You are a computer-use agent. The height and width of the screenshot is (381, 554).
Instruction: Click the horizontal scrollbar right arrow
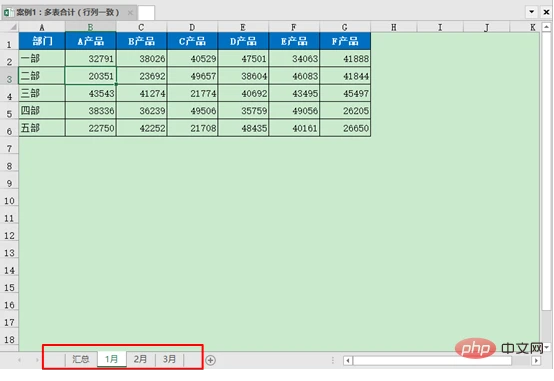tap(536, 361)
